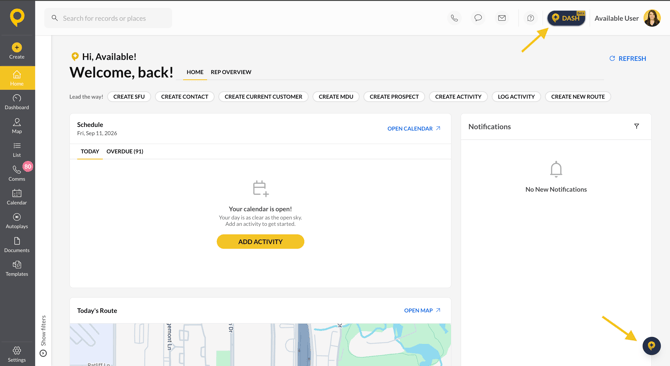Click the phone icon in header
The height and width of the screenshot is (366, 670).
coord(454,18)
